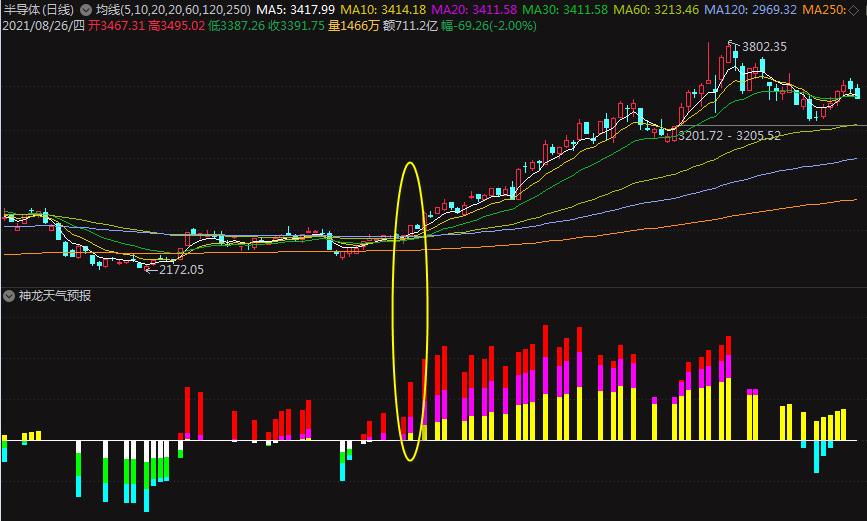This screenshot has width=867, height=521.
Task: Click the date 2021/08/26/四
Action: 44,26
